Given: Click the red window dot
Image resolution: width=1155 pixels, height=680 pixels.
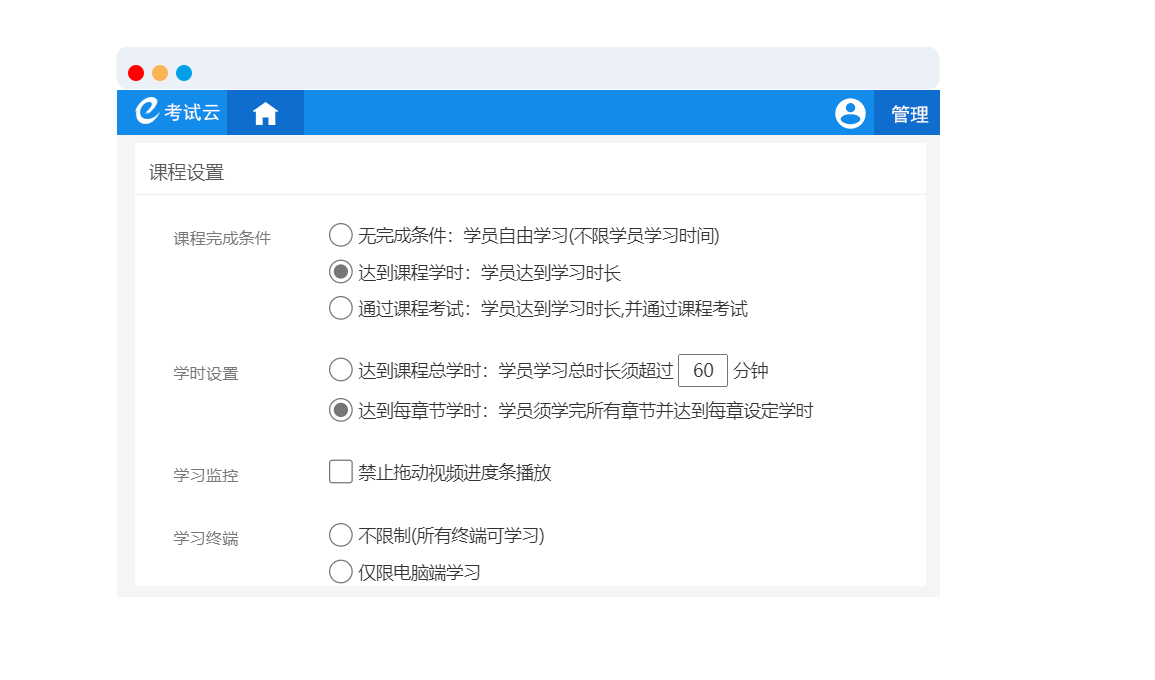Looking at the screenshot, I should 136,73.
